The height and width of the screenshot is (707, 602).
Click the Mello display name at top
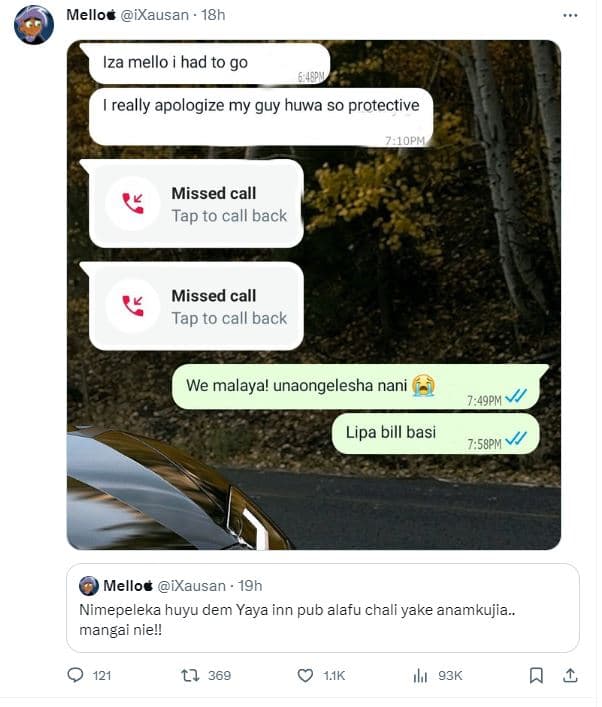tap(91, 15)
